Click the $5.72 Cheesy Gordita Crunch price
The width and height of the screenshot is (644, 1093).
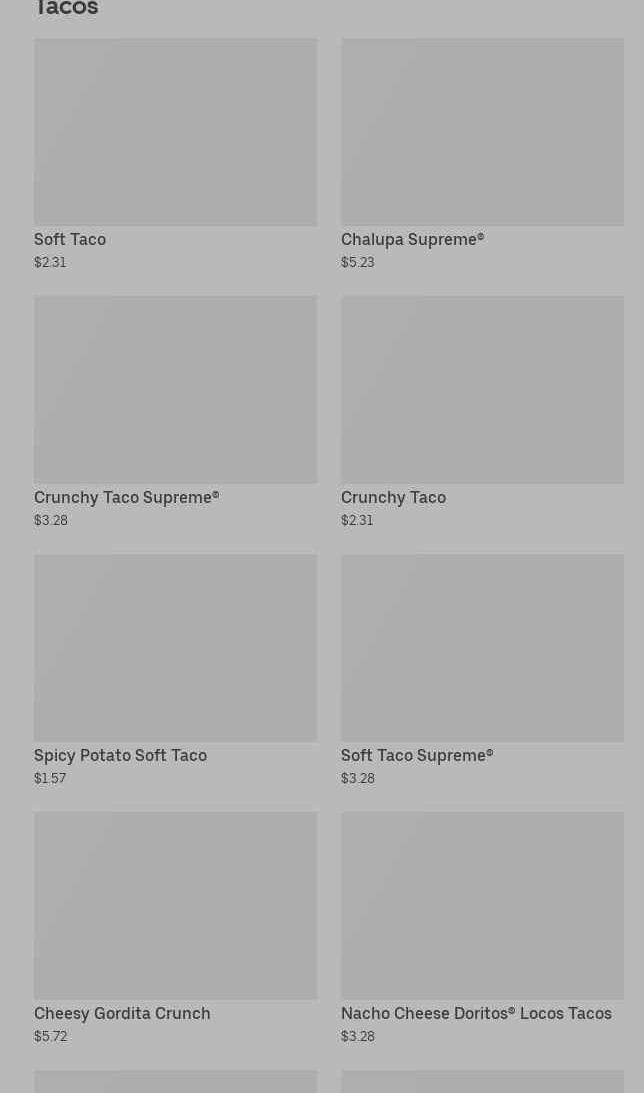(50, 1037)
